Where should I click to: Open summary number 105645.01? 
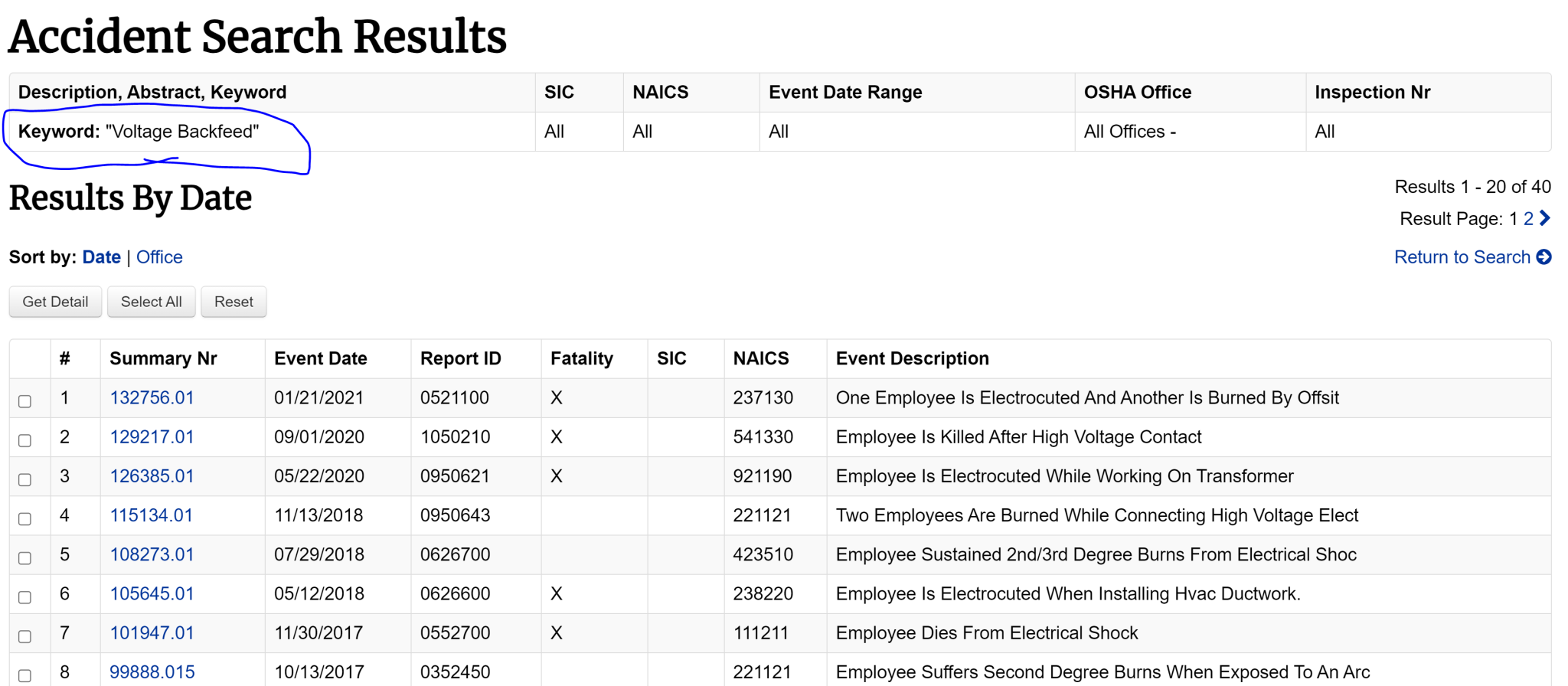(x=152, y=593)
